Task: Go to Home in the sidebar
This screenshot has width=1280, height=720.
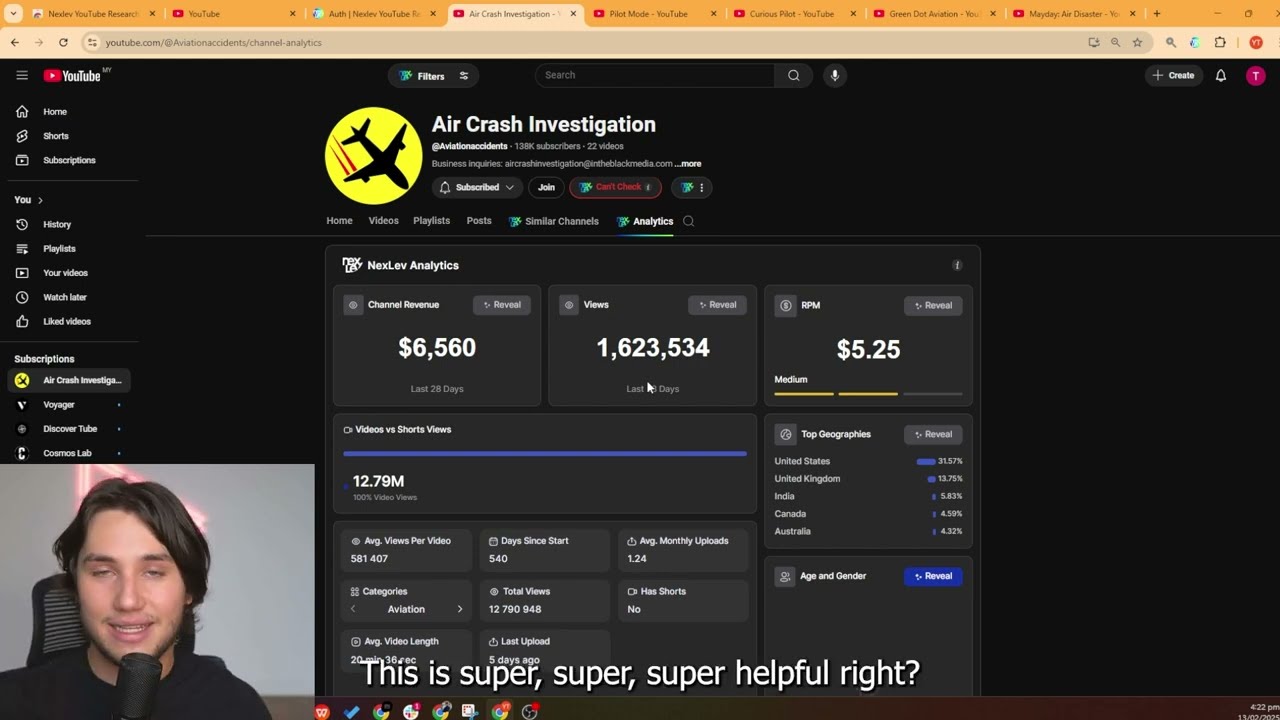Action: [x=69, y=112]
